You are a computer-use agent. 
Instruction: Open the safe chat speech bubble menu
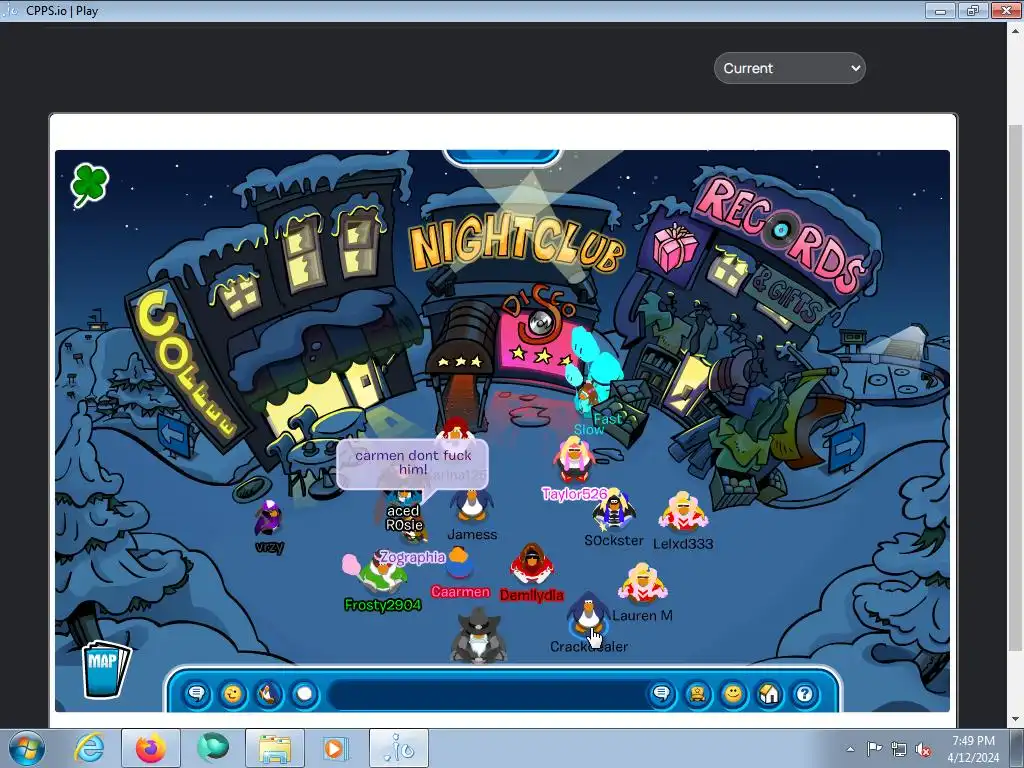pos(197,694)
